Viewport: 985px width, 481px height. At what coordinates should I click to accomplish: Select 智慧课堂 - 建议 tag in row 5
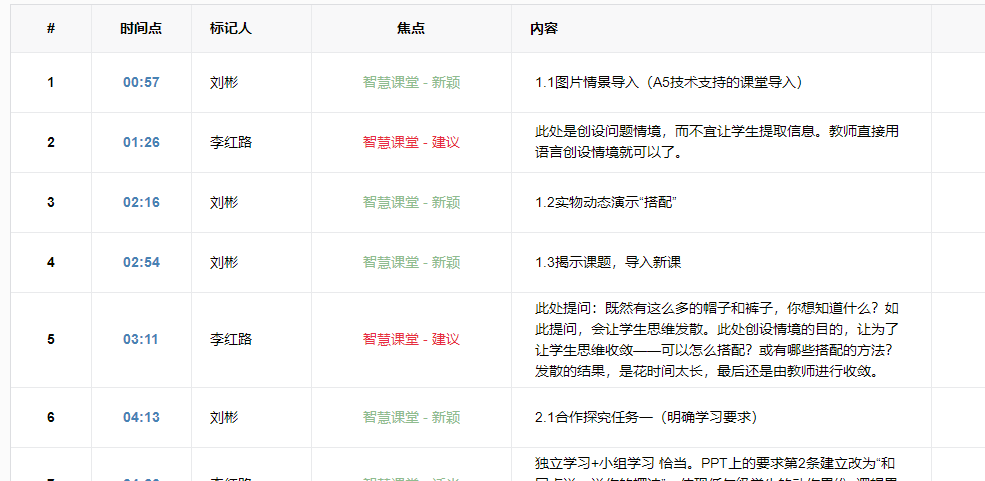point(411,340)
